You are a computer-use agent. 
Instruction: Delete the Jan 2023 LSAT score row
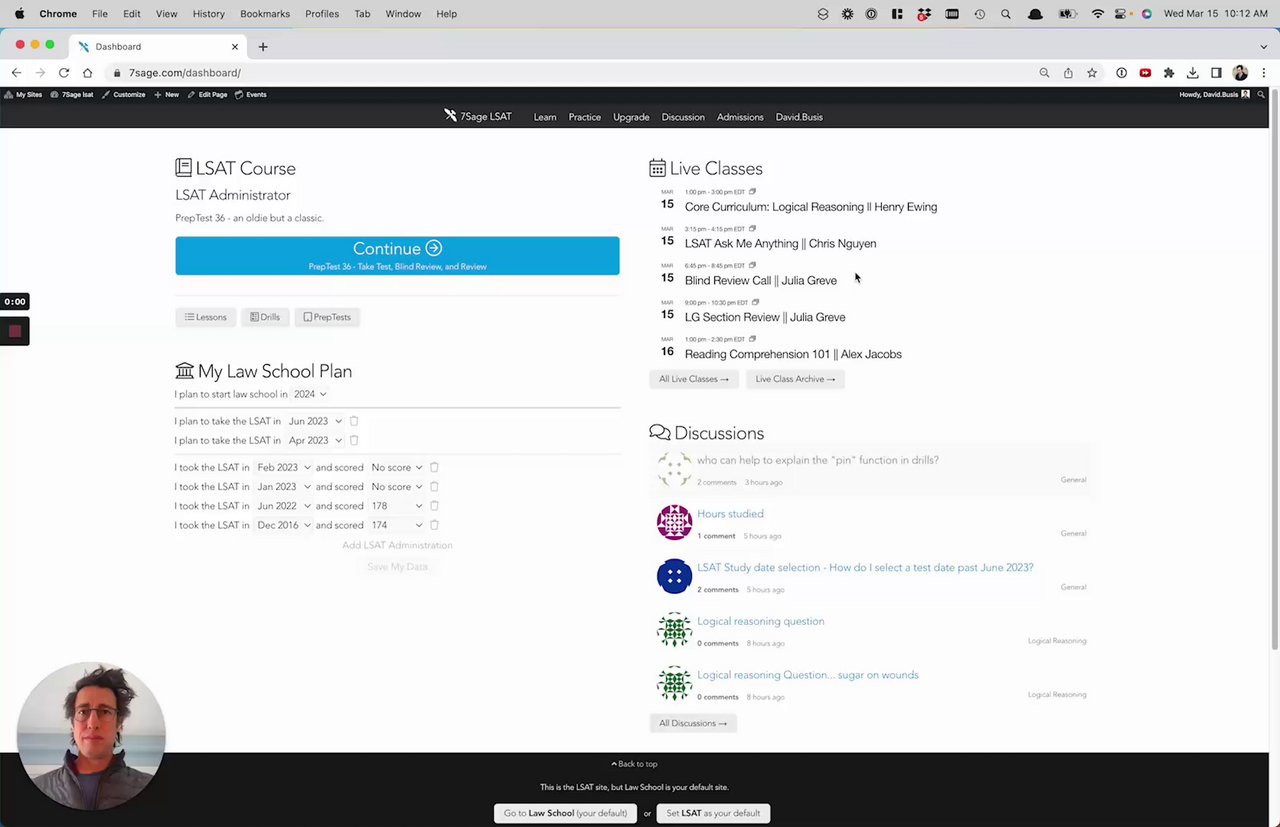(434, 486)
